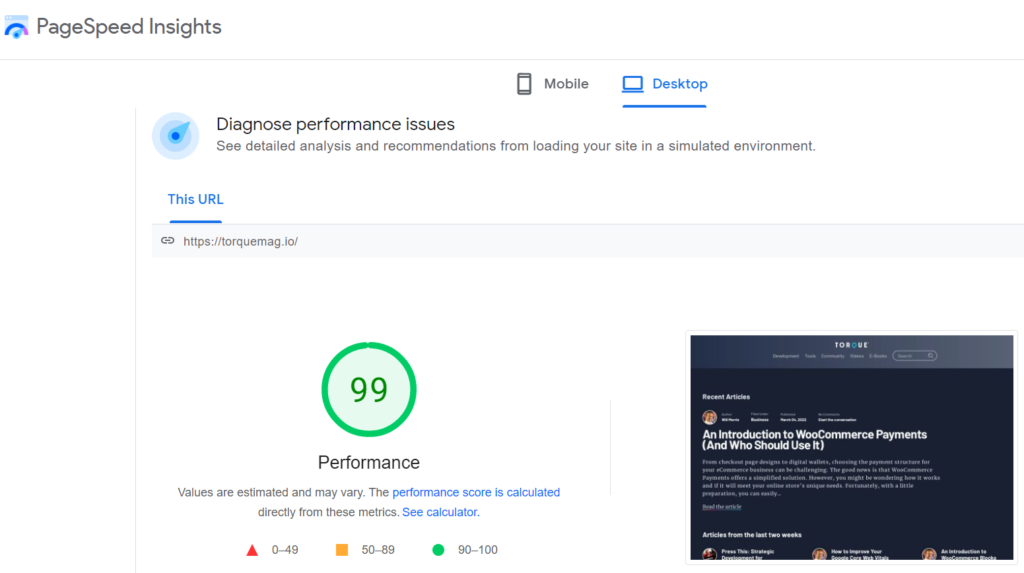Click the 90–100 range text
The width and height of the screenshot is (1024, 573).
pyautogui.click(x=477, y=550)
